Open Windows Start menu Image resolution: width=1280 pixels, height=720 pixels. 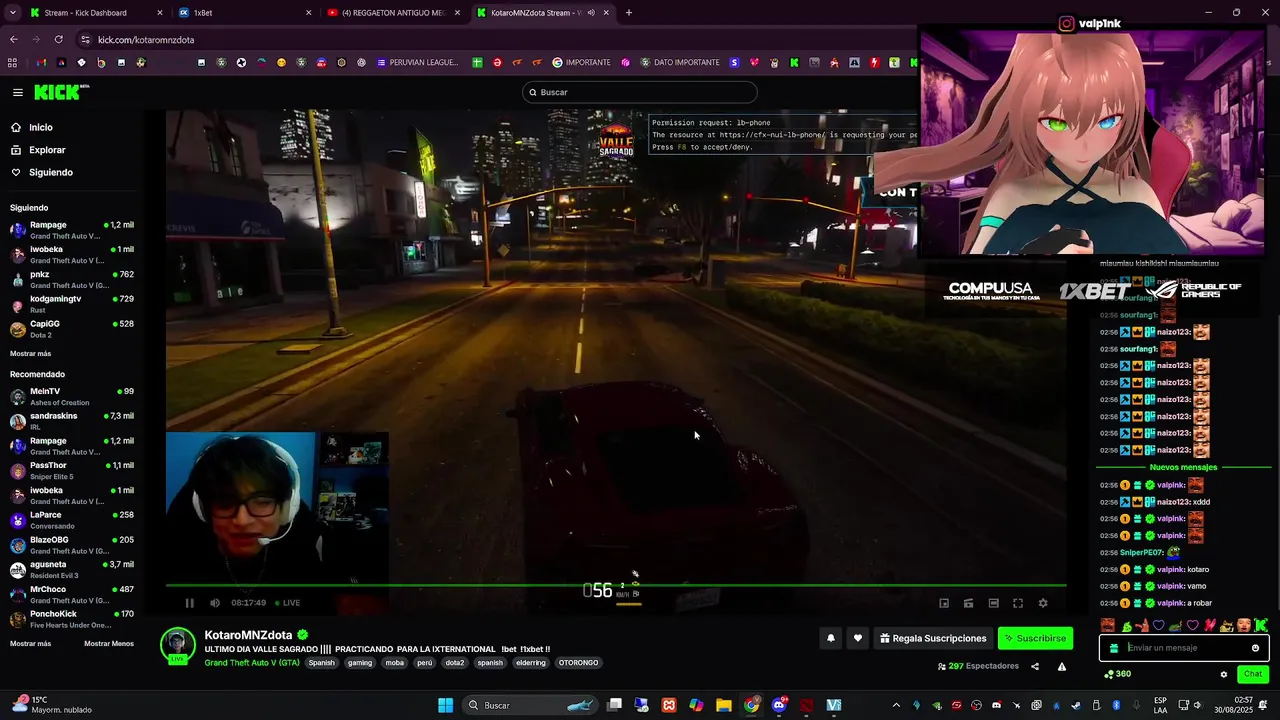[445, 705]
